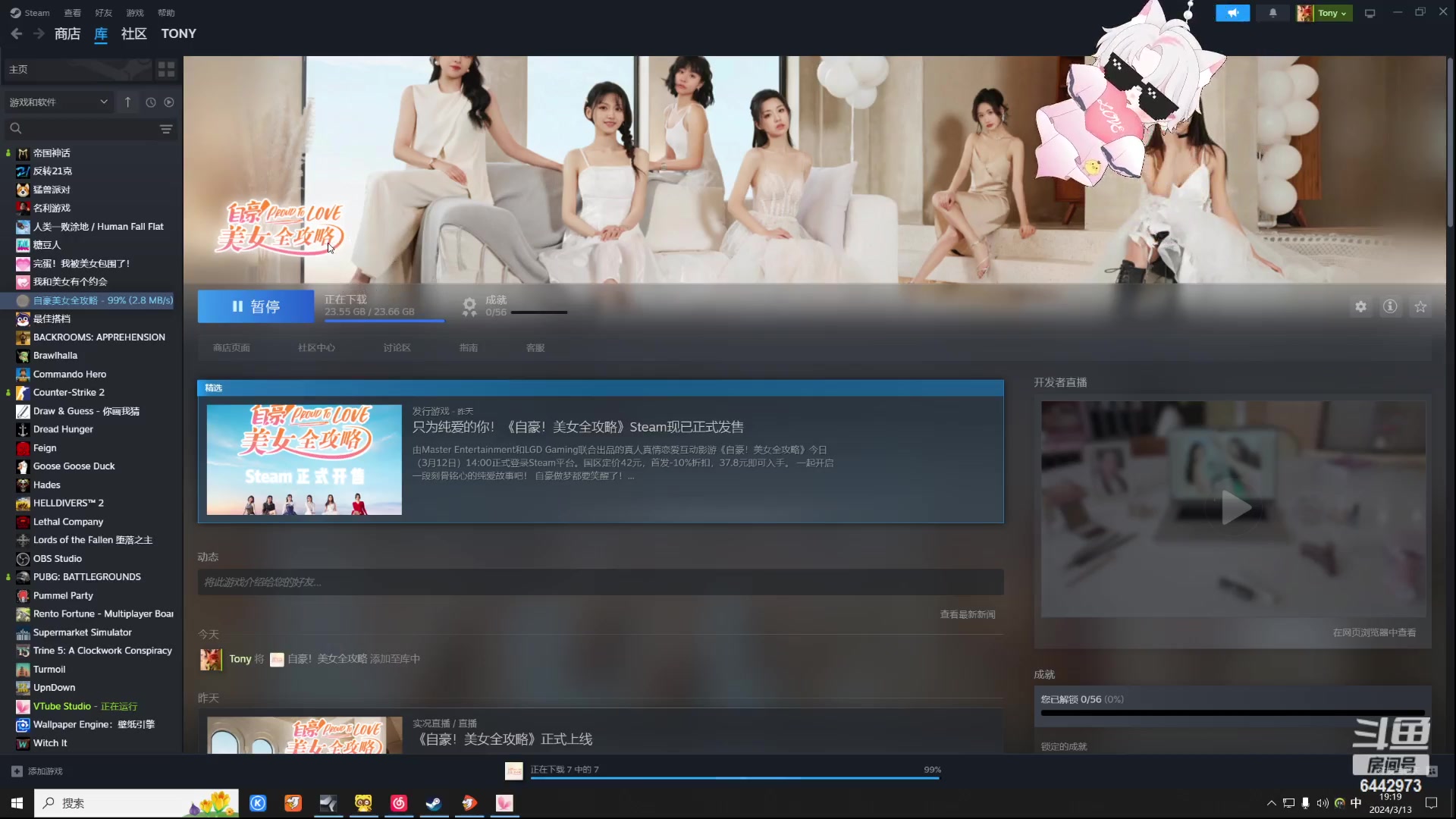This screenshot has height=819, width=1456.
Task: Play the developer livestream video
Action: 1235,507
